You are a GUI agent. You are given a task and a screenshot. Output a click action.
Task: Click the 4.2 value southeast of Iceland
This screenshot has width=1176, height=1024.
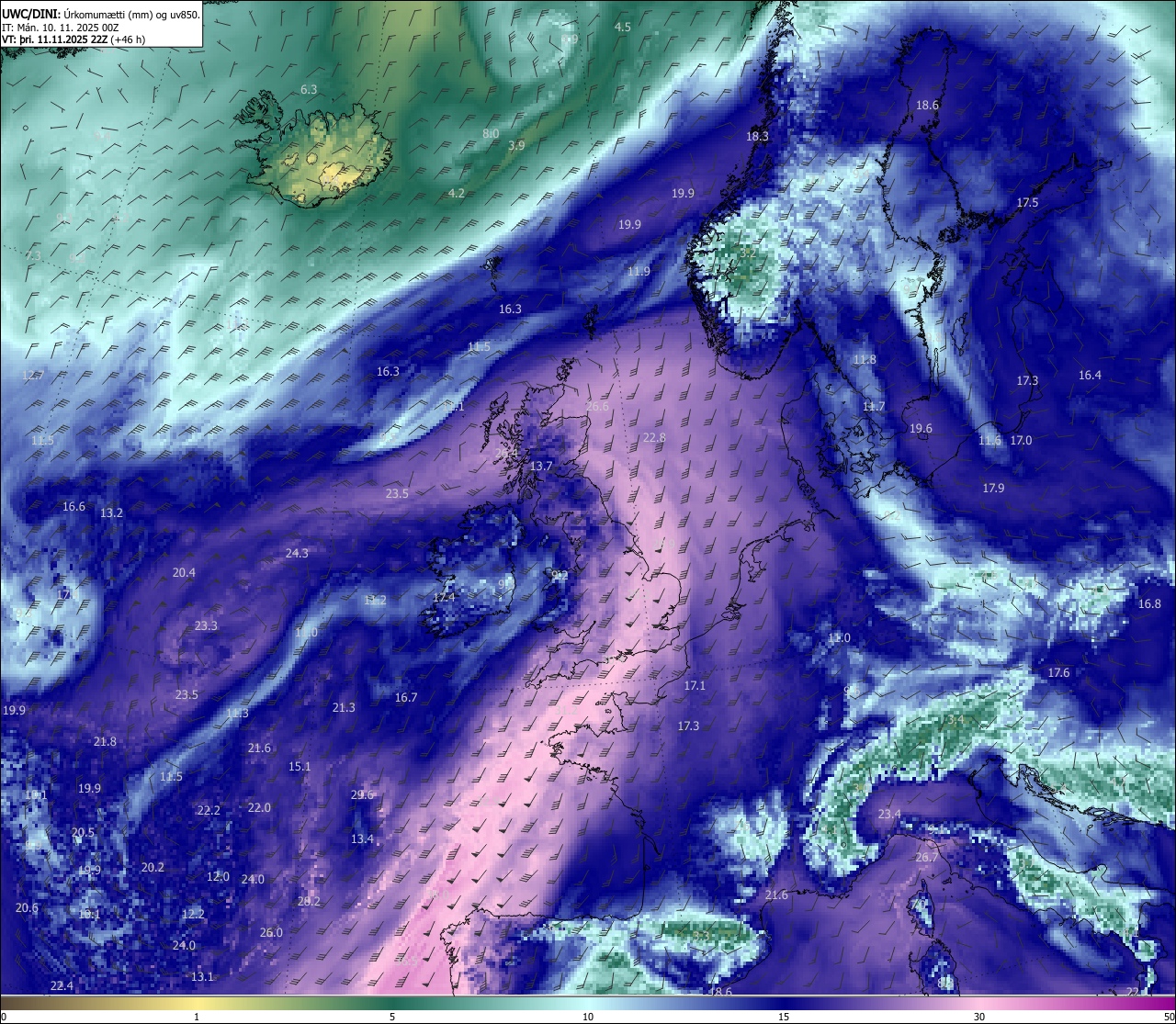click(x=457, y=193)
